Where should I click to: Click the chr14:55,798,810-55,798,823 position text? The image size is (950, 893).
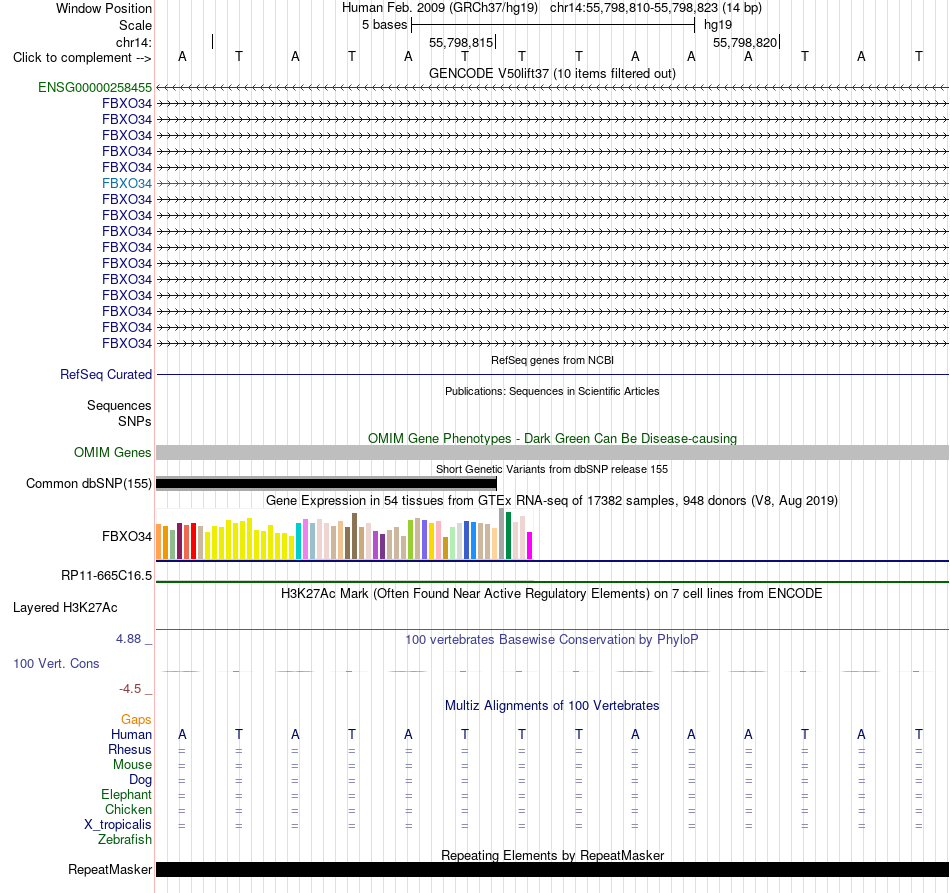point(634,8)
